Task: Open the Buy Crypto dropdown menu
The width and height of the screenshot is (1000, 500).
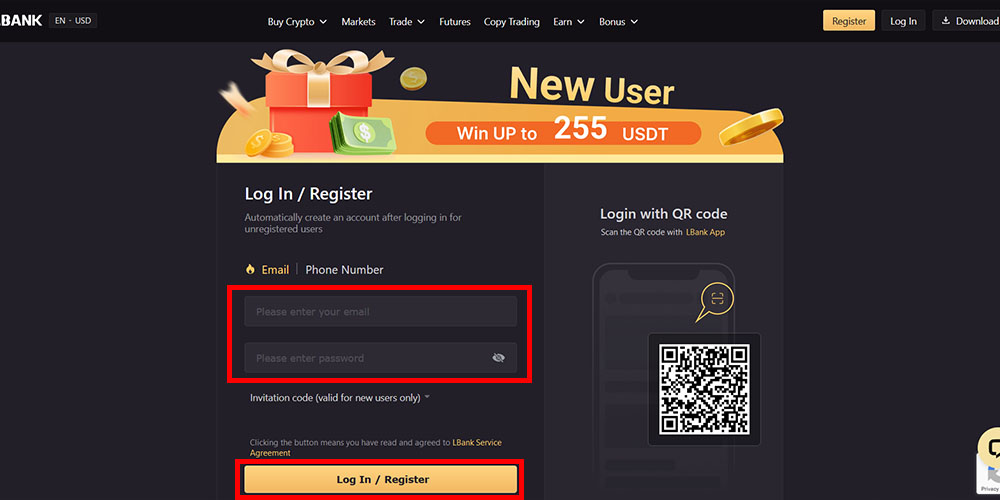Action: coord(297,21)
